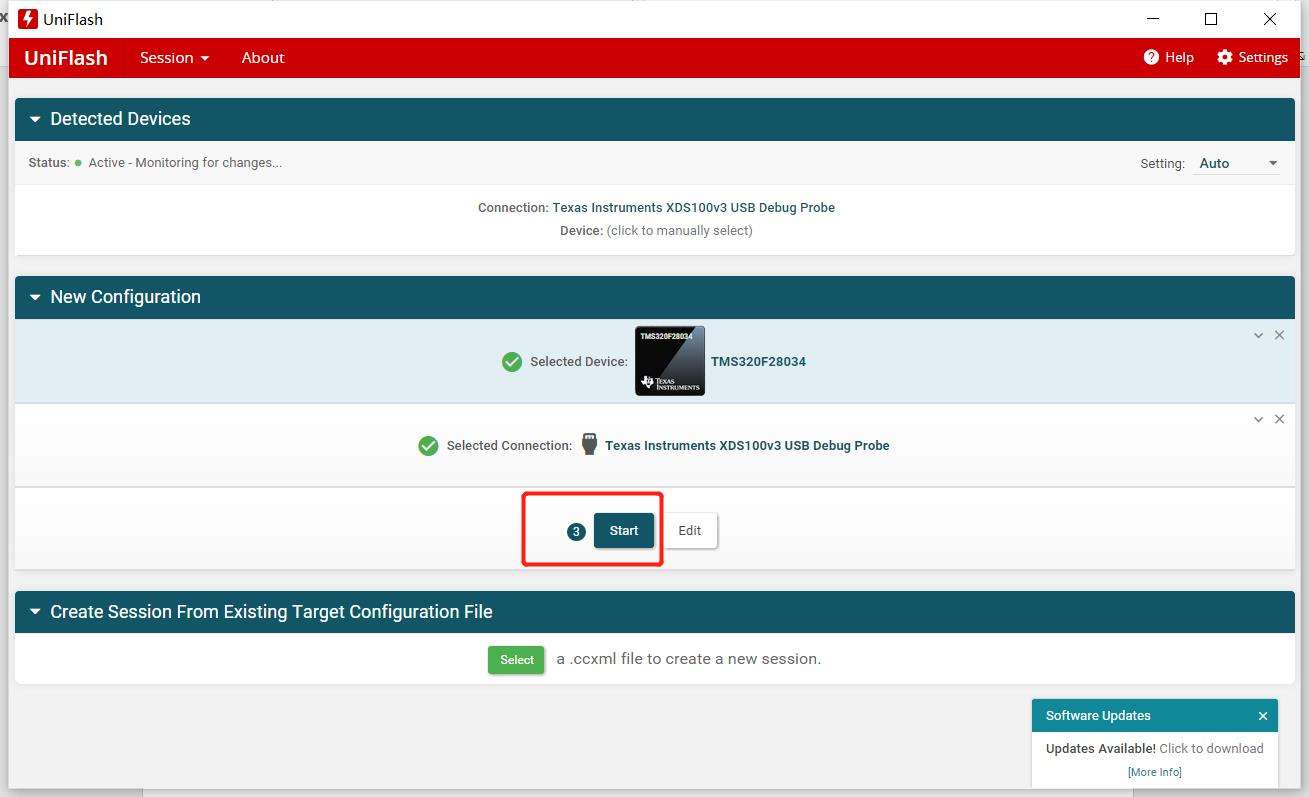Collapse the Detected Devices section
The width and height of the screenshot is (1309, 797).
tap(35, 119)
